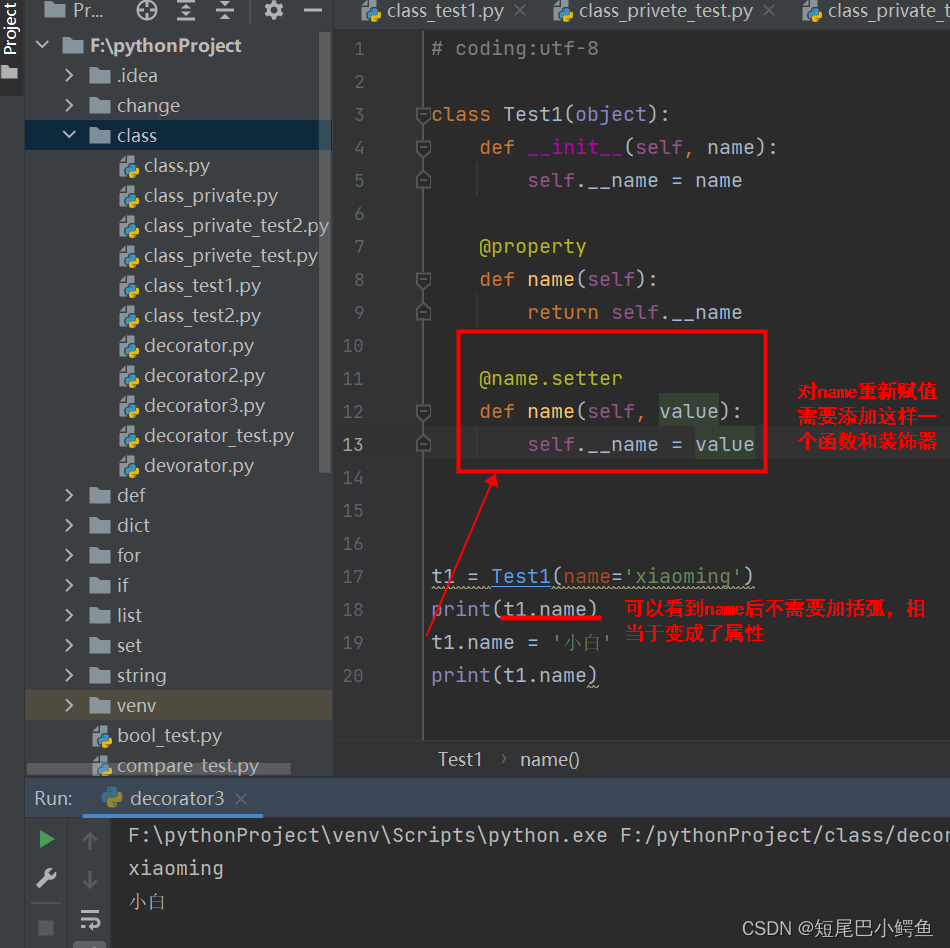The height and width of the screenshot is (948, 950).
Task: Switch to class_privete_test.py editor tab
Action: [x=665, y=11]
